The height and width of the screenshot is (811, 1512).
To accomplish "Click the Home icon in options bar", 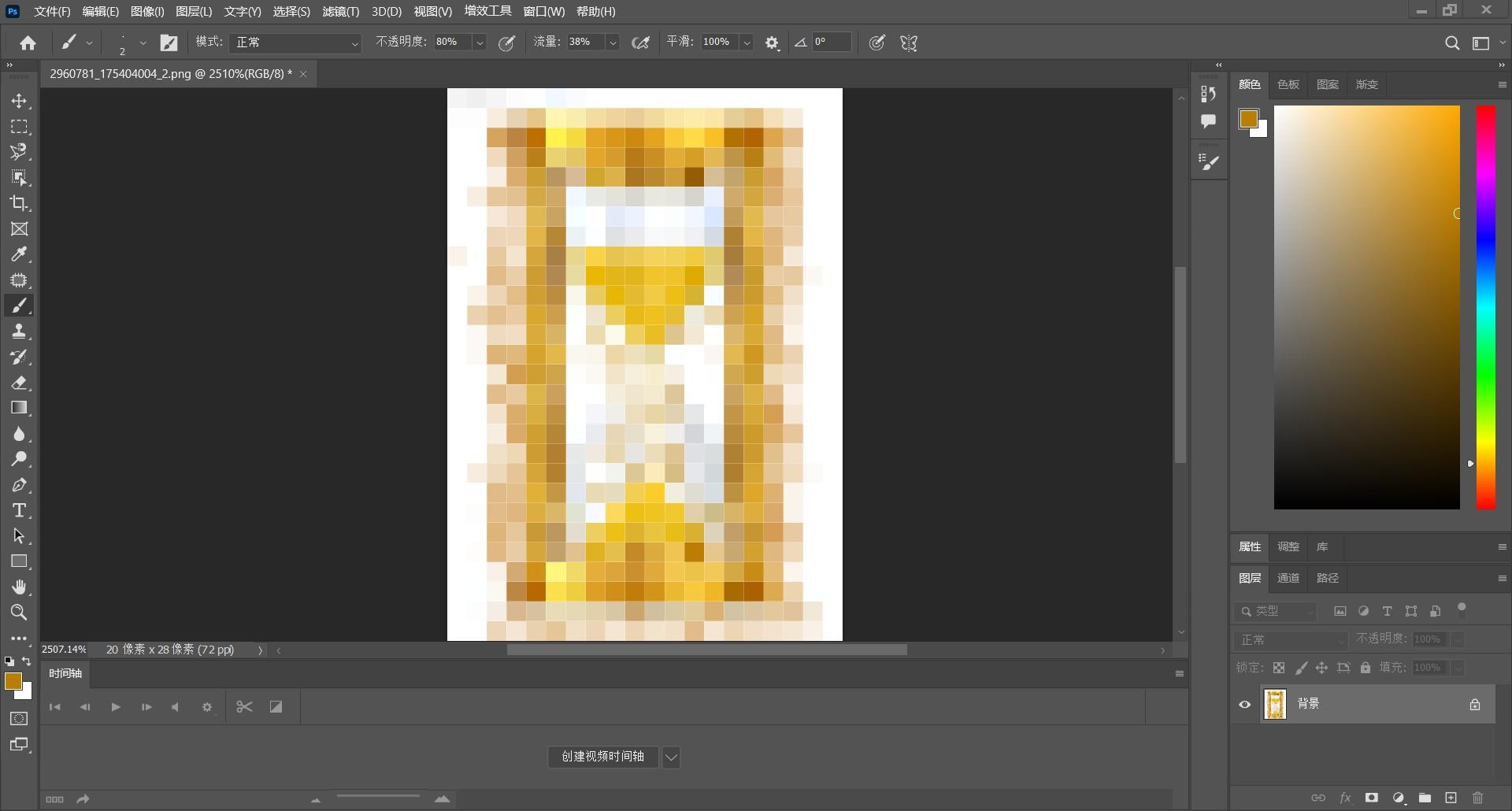I will 28,43.
